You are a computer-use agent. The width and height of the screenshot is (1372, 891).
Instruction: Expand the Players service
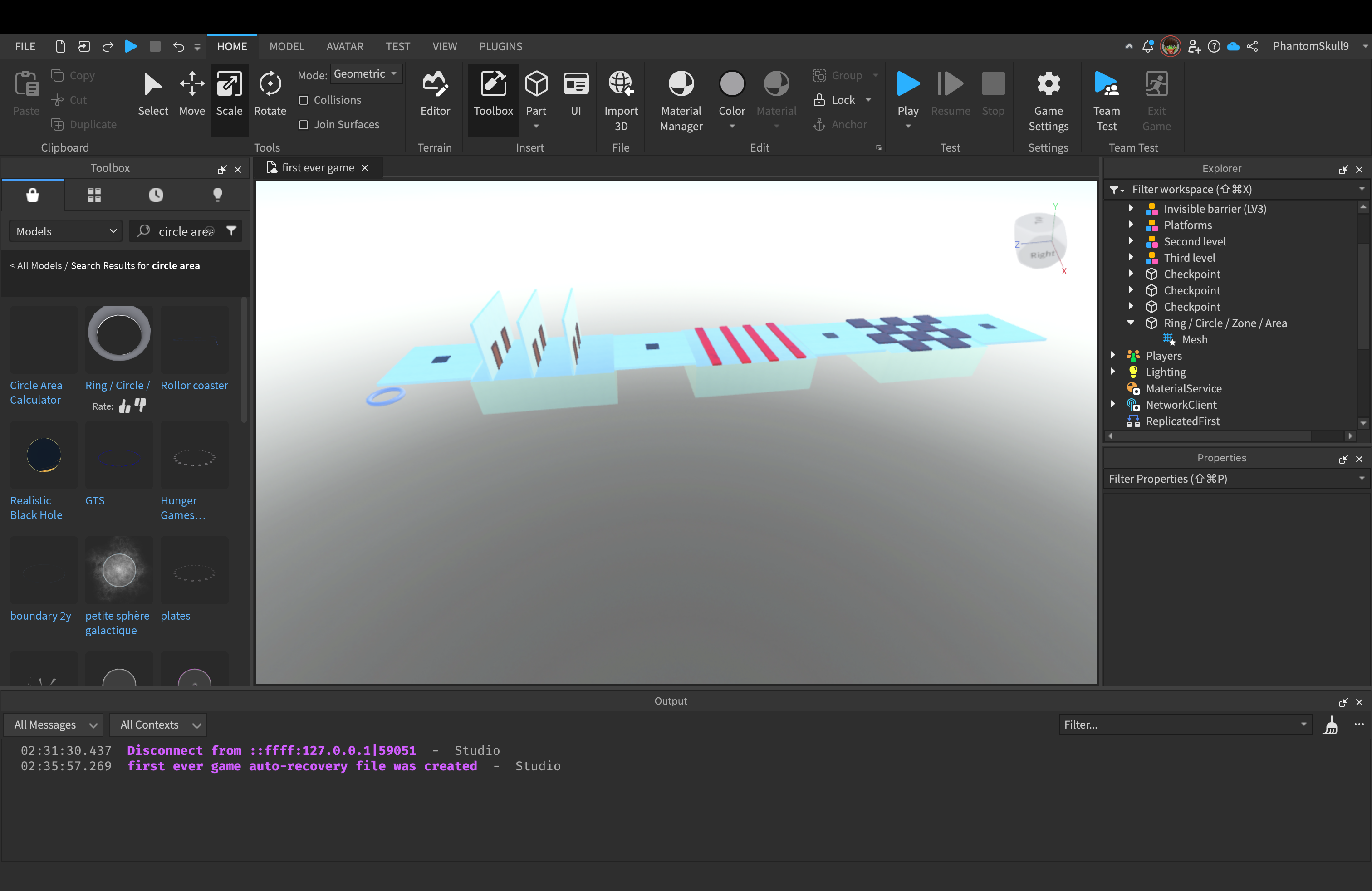click(x=1112, y=356)
